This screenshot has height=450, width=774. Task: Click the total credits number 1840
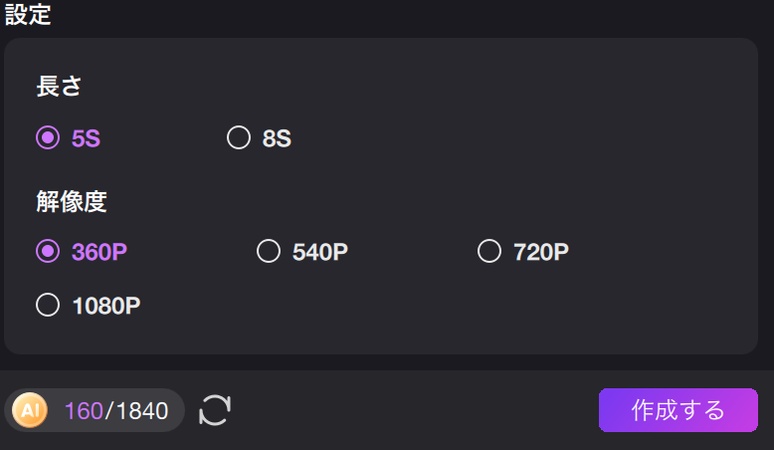tap(142, 411)
